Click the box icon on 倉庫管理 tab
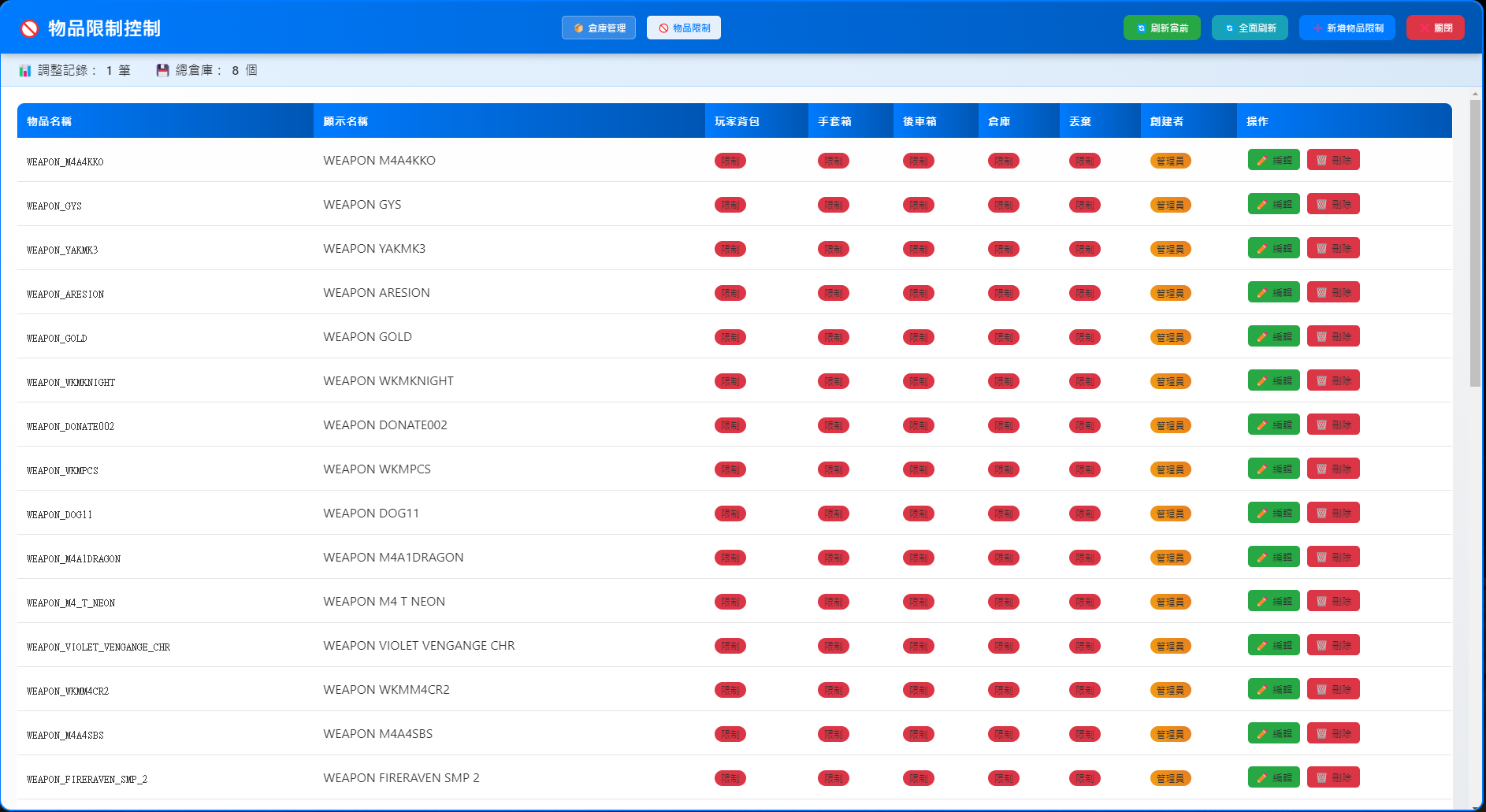 tap(578, 28)
